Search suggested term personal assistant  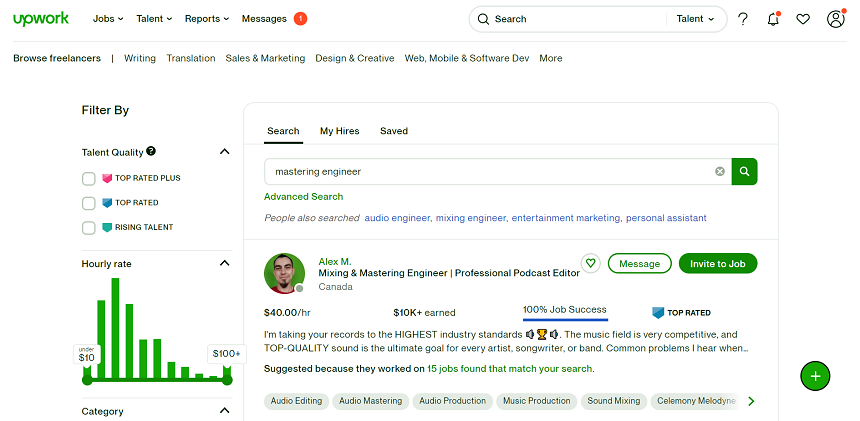point(666,218)
